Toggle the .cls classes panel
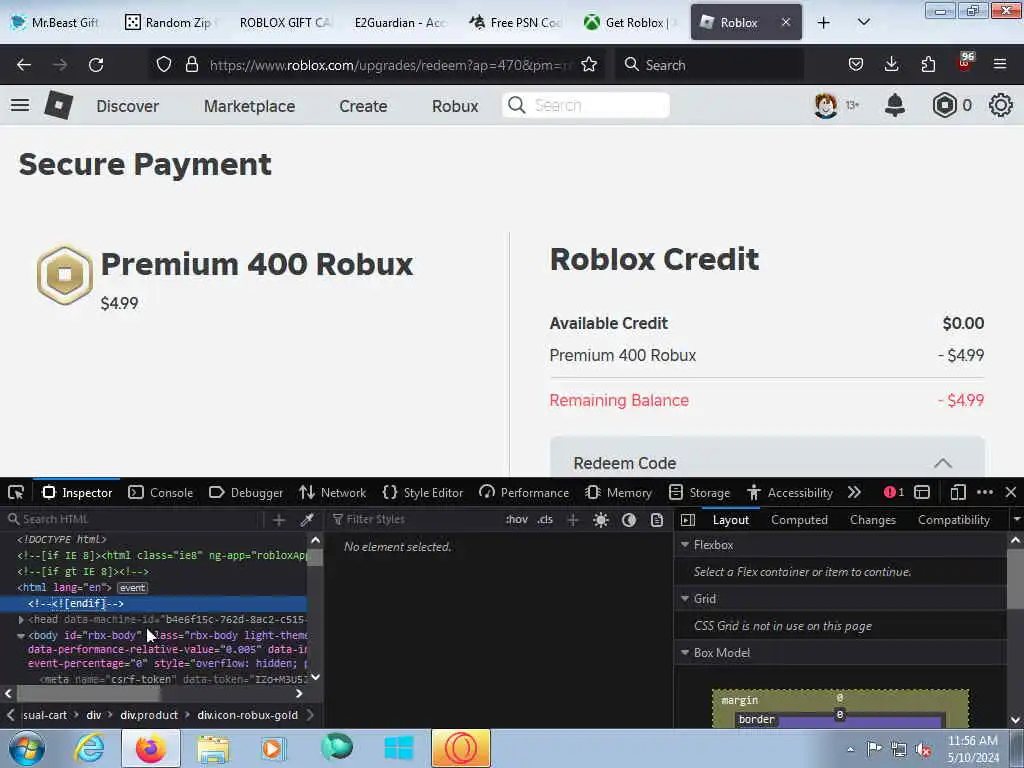This screenshot has height=768, width=1024. (545, 520)
